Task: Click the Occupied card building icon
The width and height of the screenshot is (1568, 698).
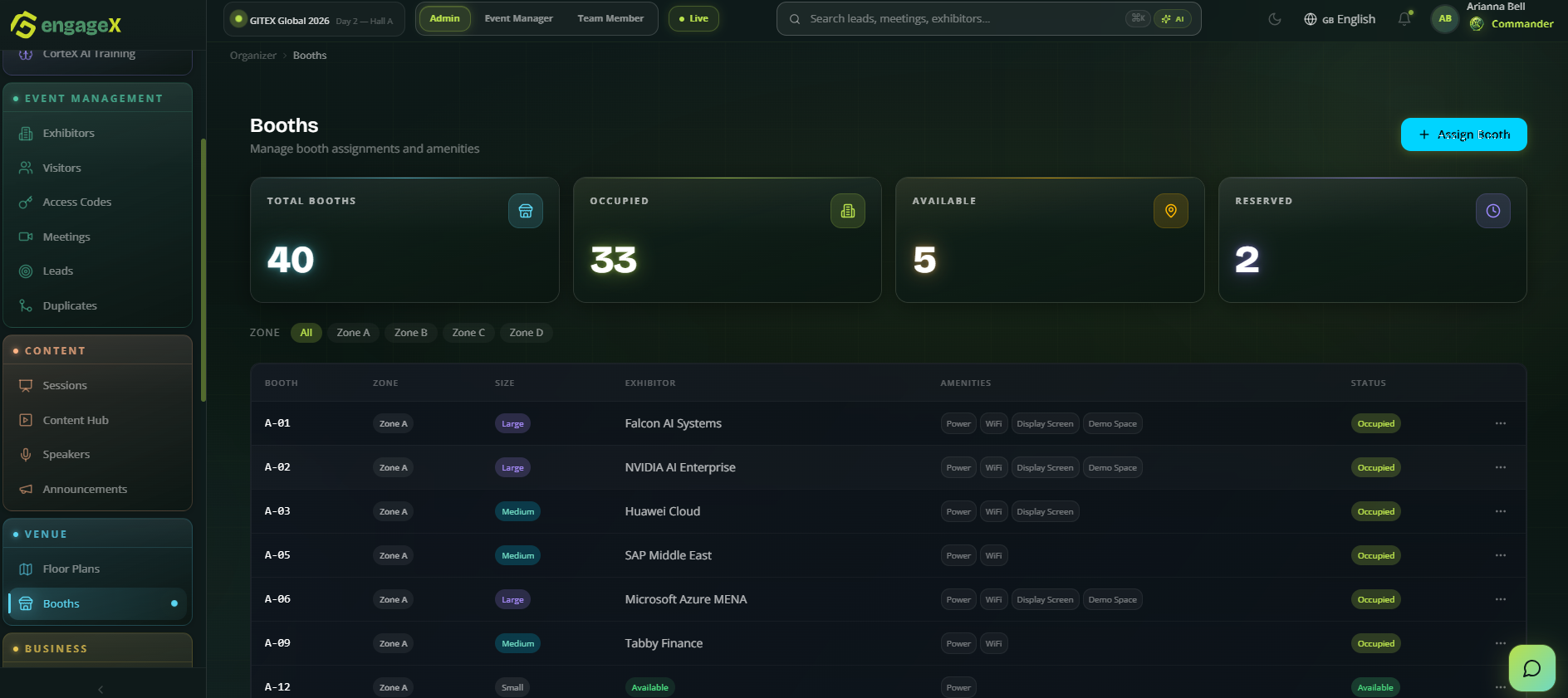Action: coord(848,211)
